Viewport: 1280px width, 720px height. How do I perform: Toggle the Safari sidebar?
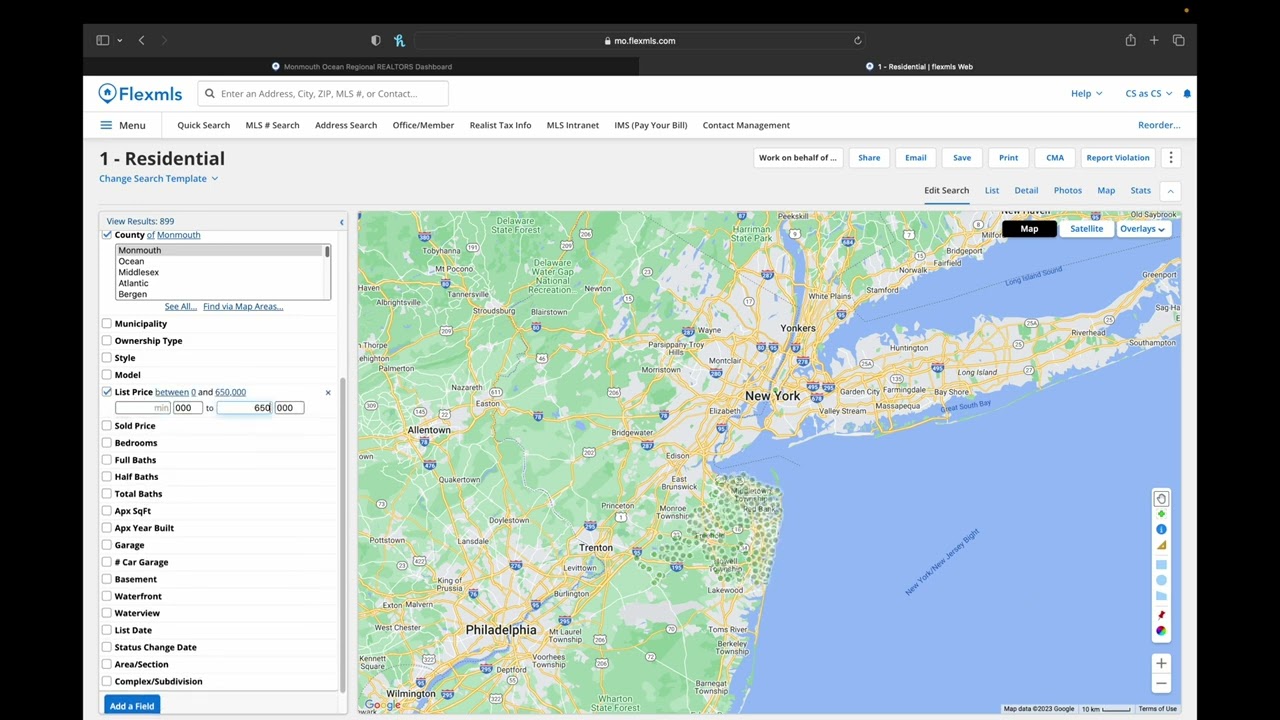click(x=102, y=41)
